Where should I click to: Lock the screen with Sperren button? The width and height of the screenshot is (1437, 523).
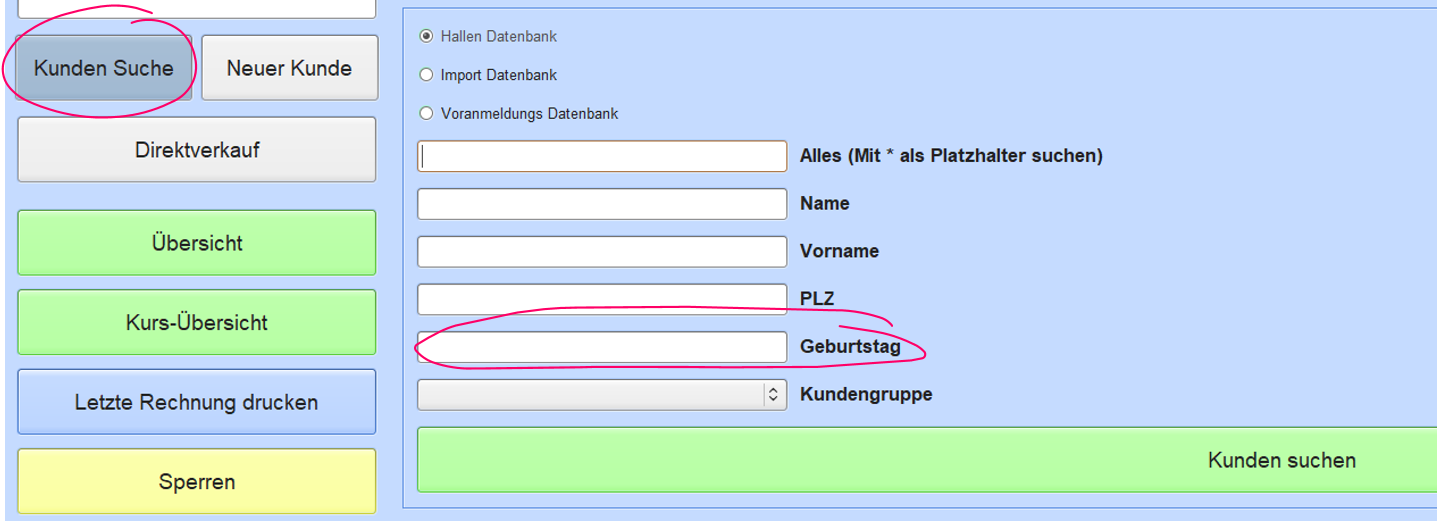(197, 481)
